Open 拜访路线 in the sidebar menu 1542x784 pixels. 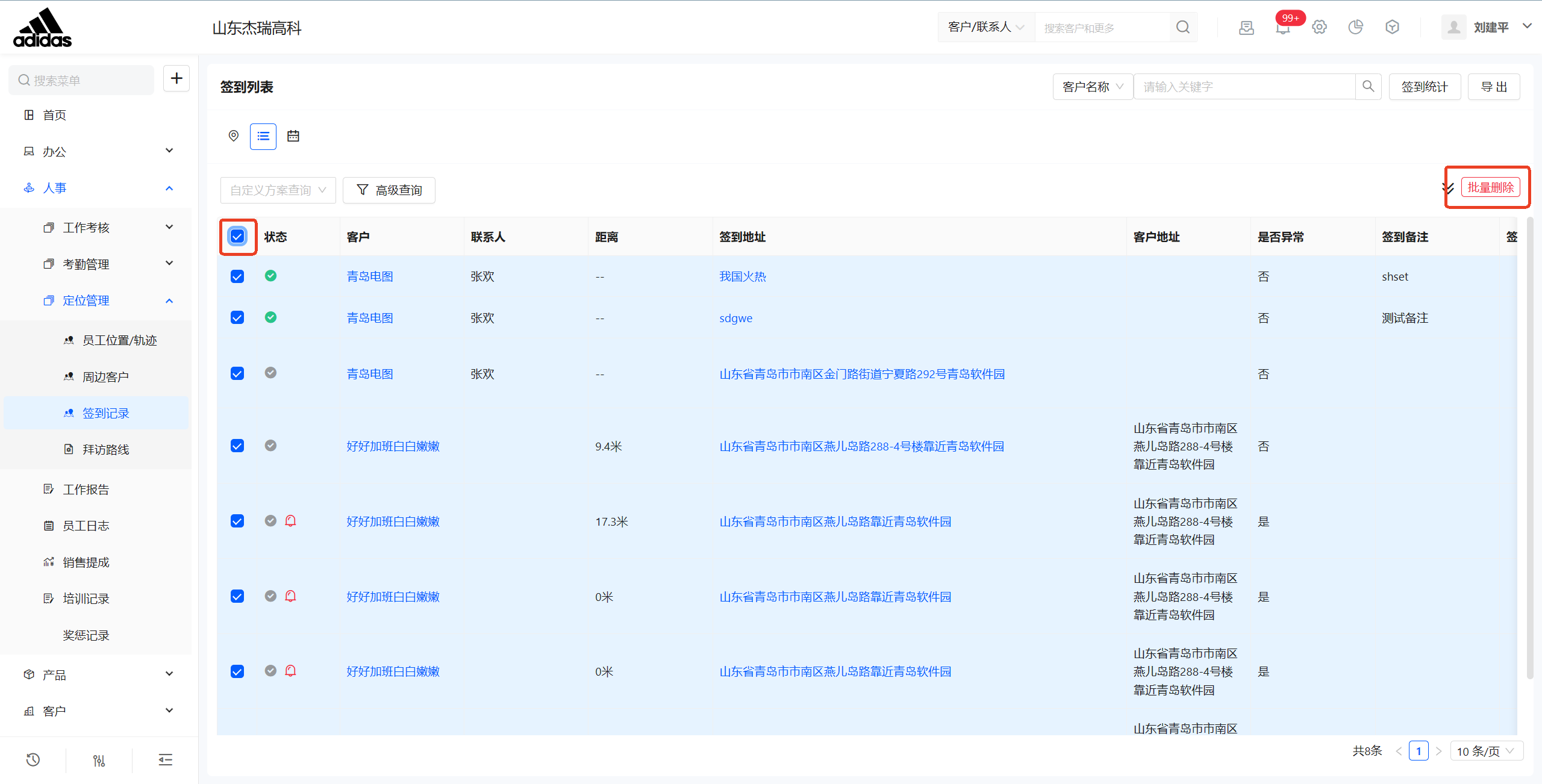(105, 450)
